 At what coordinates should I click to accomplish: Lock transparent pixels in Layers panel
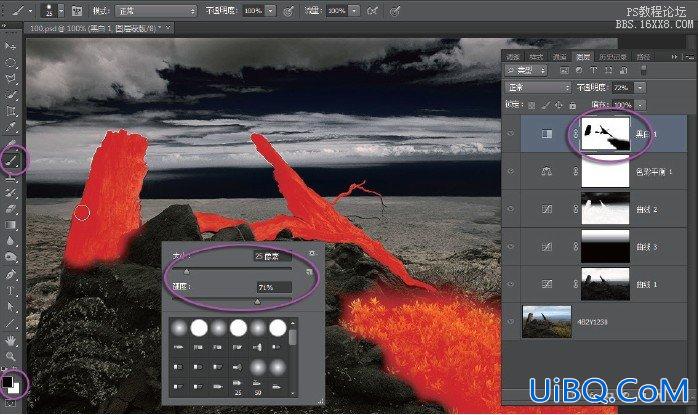coord(531,105)
